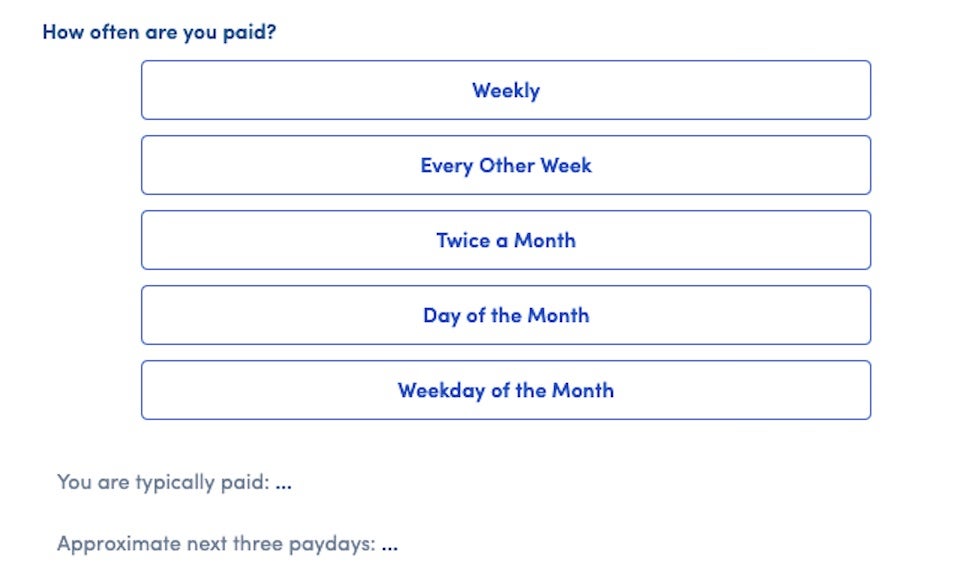Select the Weekly pay frequency option
The width and height of the screenshot is (971, 578).
(x=505, y=90)
